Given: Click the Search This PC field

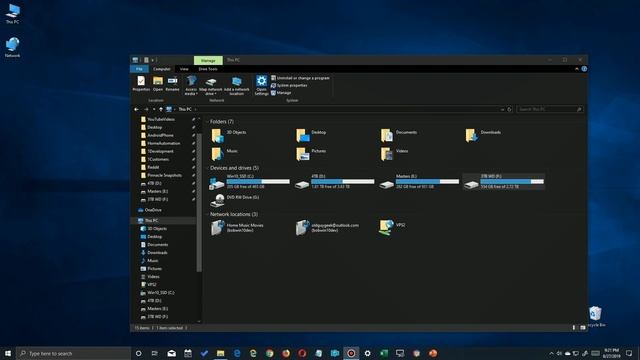Looking at the screenshot, I should pos(549,109).
